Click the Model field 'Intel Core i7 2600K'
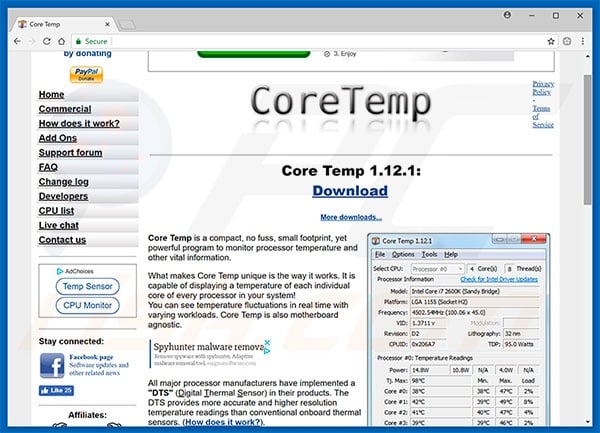The width and height of the screenshot is (600, 433). pyautogui.click(x=474, y=291)
